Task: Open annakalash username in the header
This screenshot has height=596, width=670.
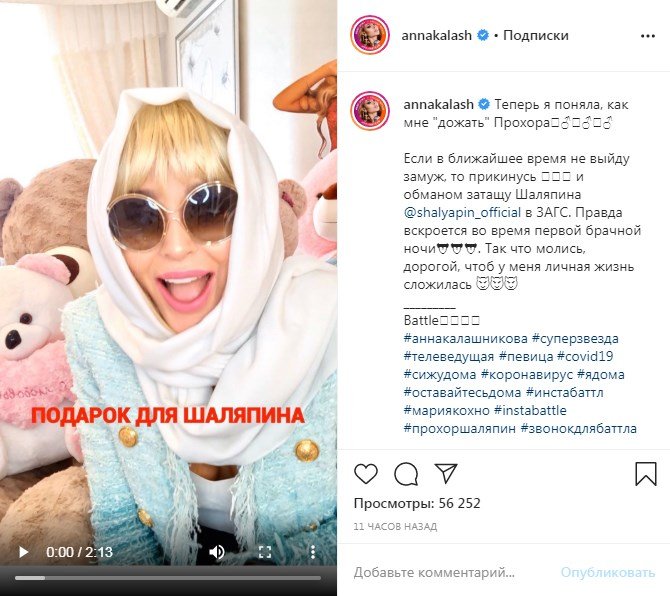Action: pos(436,35)
